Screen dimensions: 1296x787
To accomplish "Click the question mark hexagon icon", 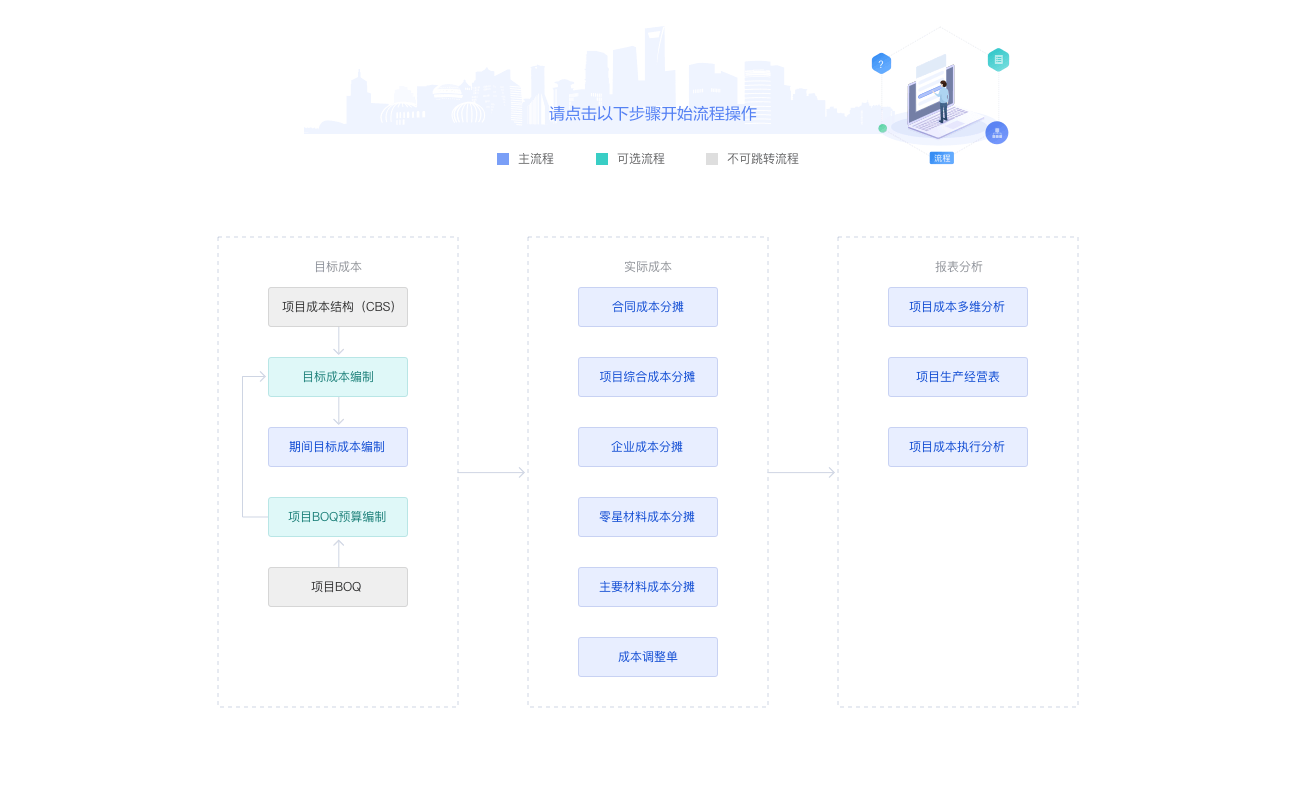I will 881,64.
